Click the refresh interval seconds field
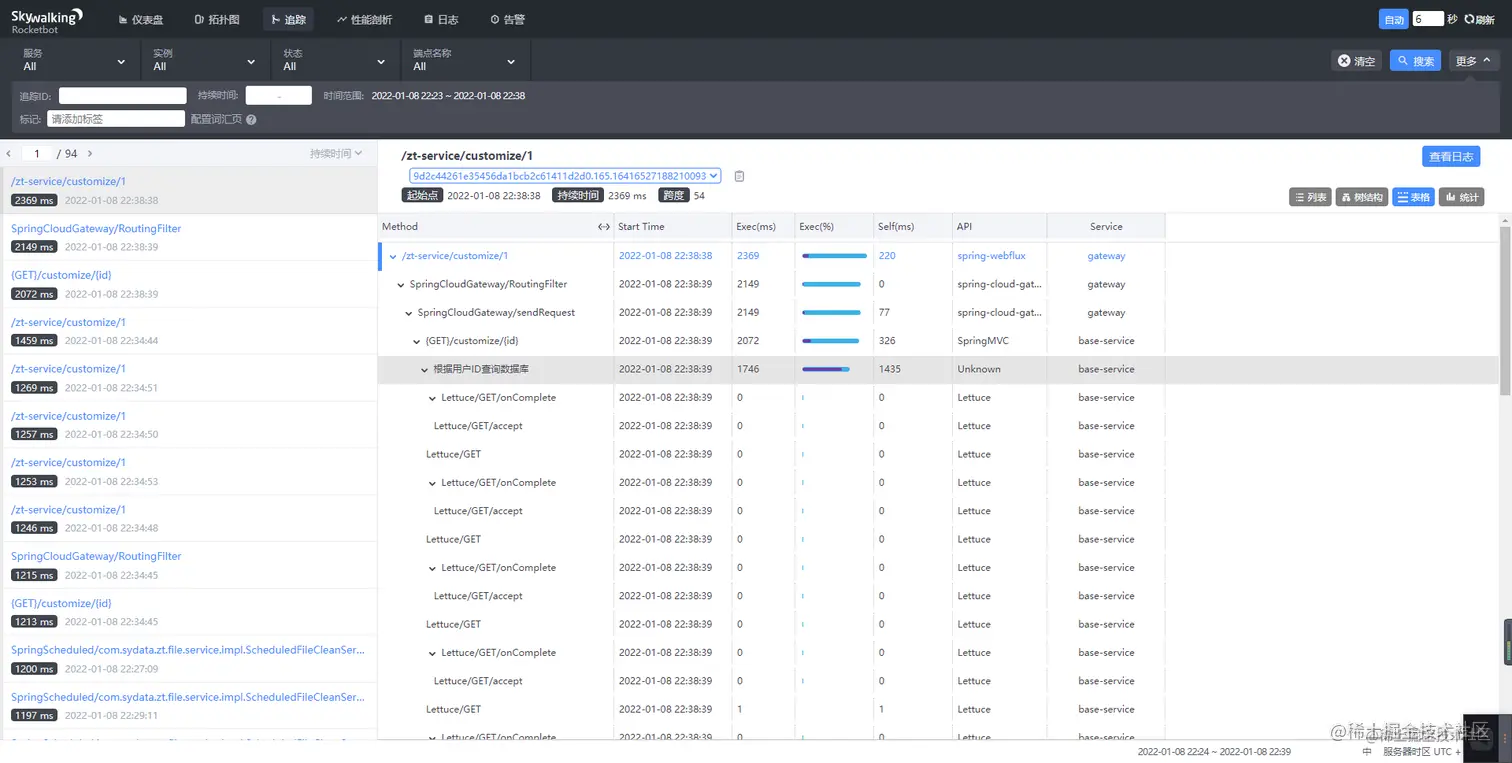 [1427, 19]
